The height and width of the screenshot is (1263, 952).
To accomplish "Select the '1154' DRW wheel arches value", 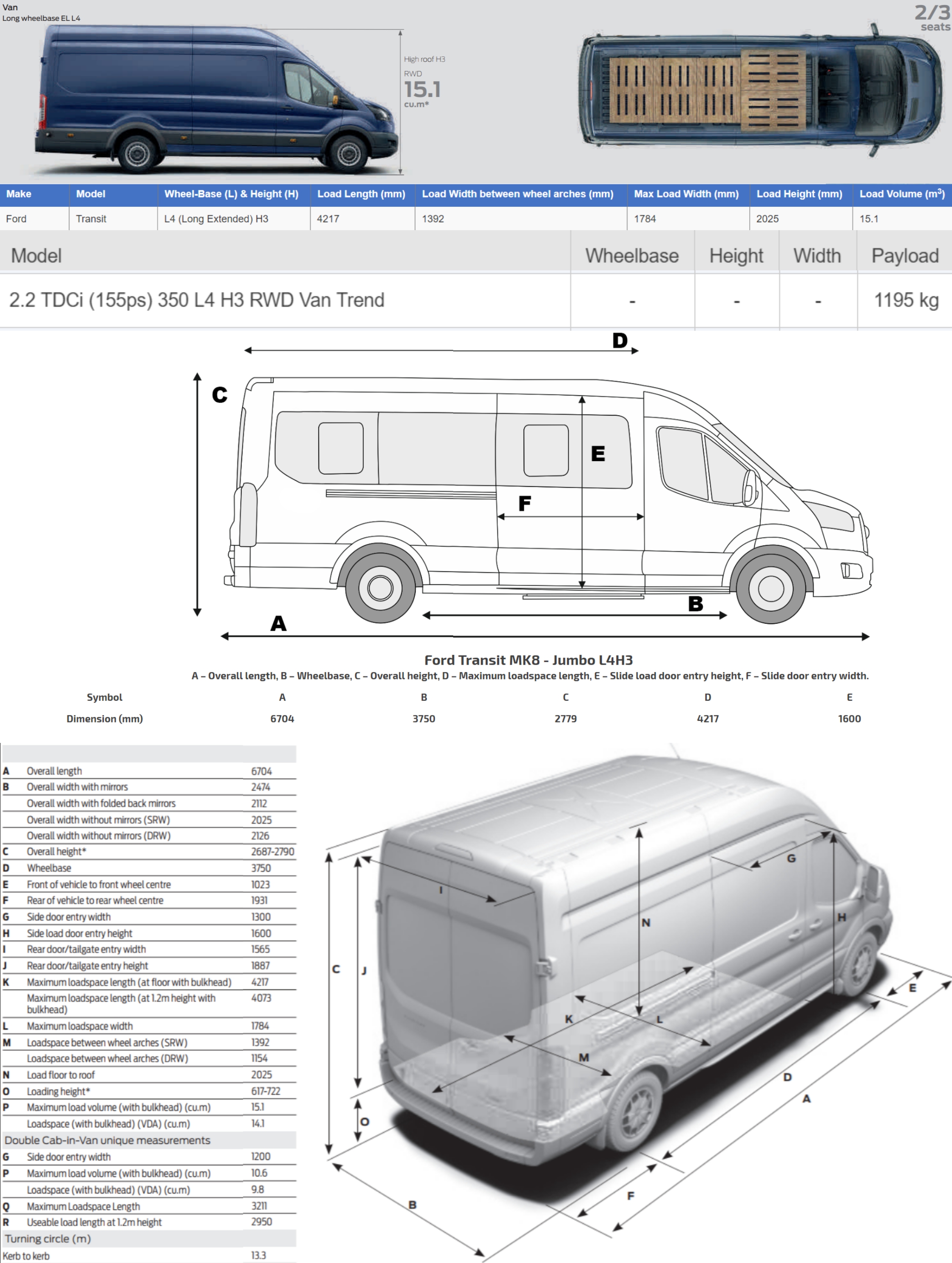I will (x=259, y=1059).
